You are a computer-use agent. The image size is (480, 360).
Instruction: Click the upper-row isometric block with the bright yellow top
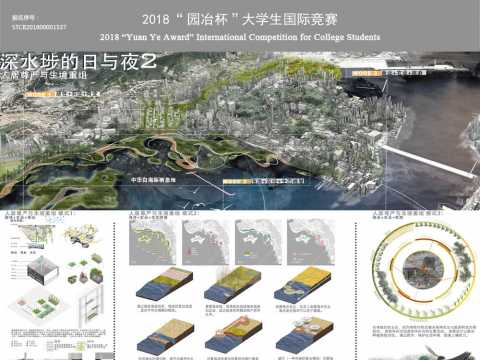(x=302, y=284)
